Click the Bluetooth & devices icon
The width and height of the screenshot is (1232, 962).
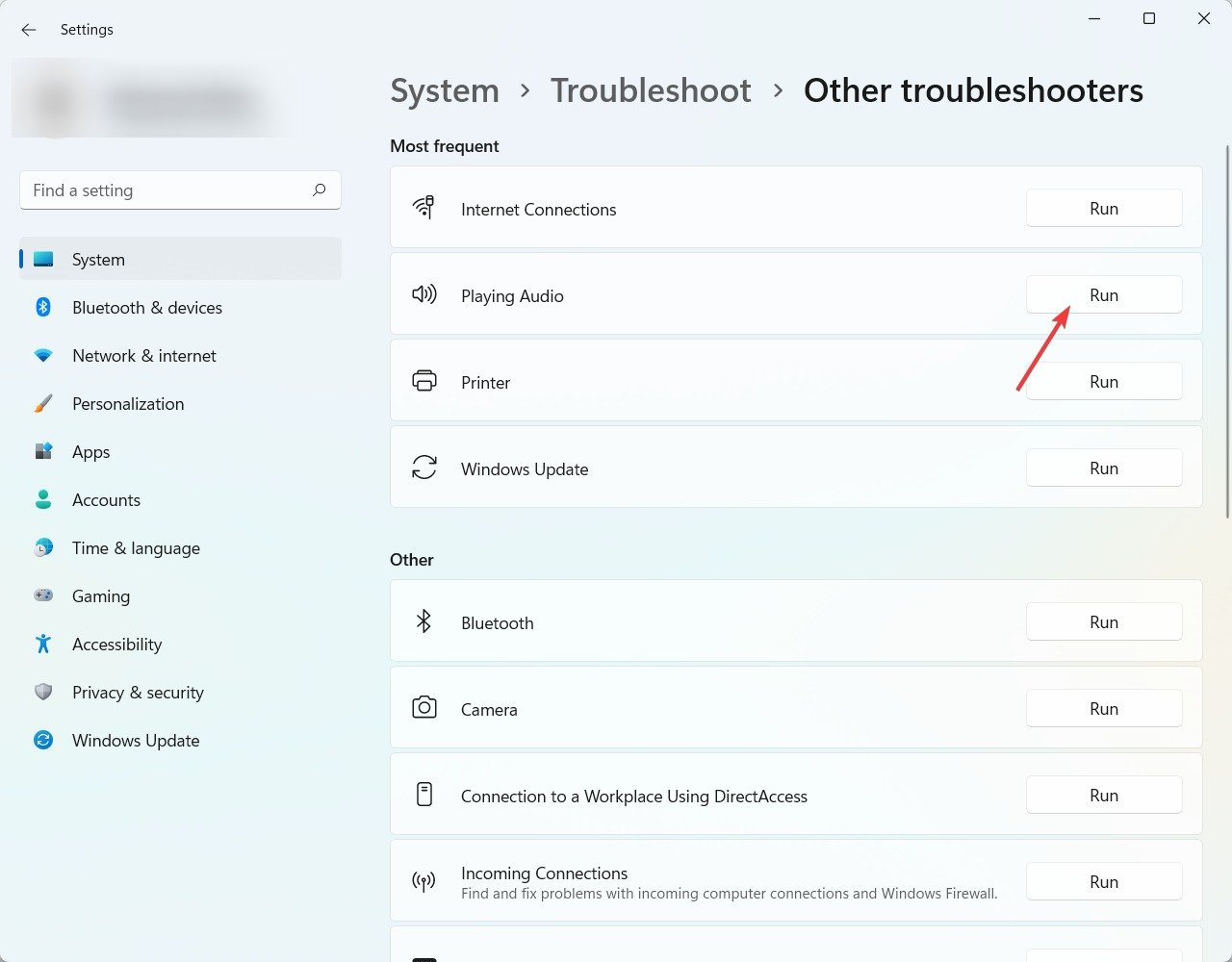point(43,307)
